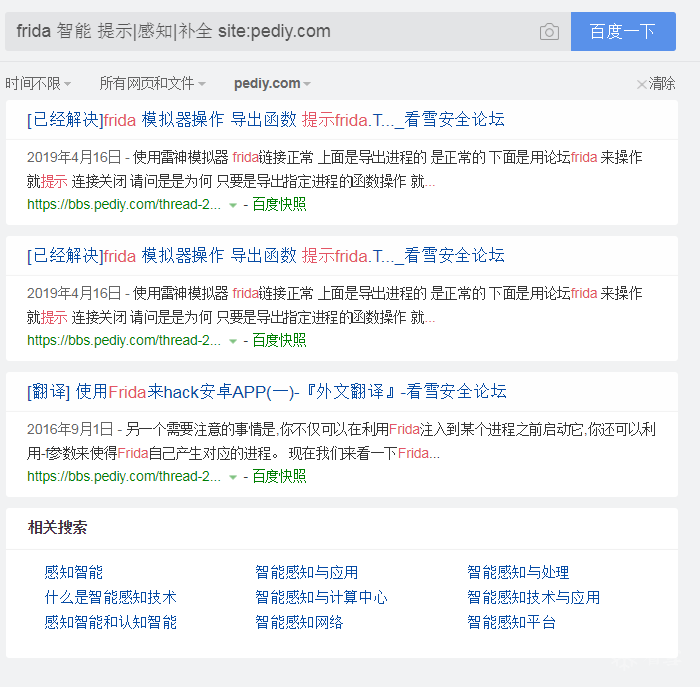Click 清除 to clear filters

tap(656, 83)
